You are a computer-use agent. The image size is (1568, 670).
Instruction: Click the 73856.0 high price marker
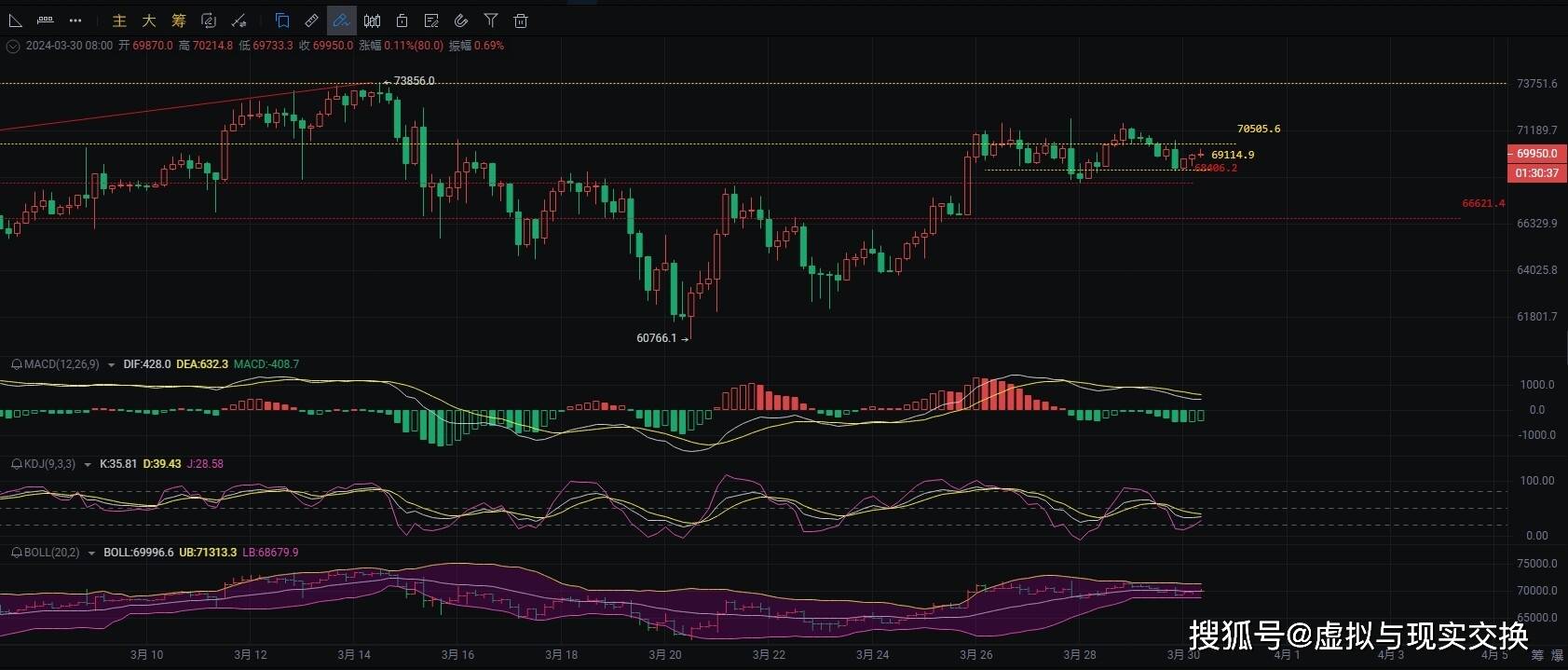point(410,81)
